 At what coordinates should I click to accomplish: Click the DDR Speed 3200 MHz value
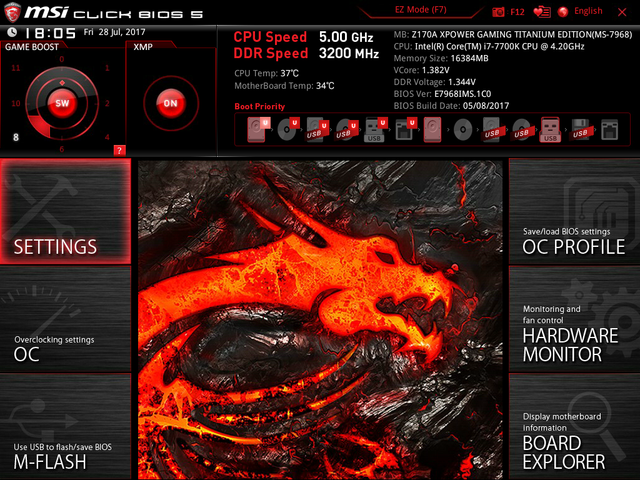click(349, 53)
